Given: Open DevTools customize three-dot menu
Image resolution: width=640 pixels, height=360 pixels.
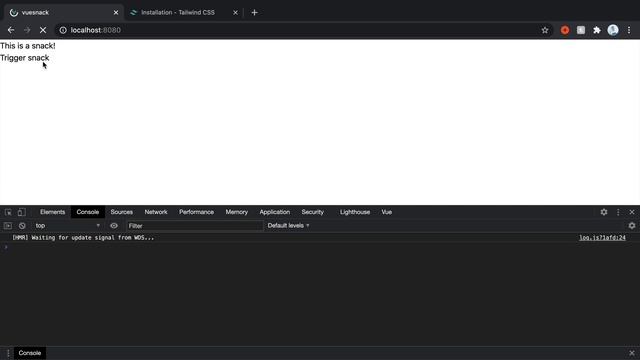Looking at the screenshot, I should [x=618, y=212].
